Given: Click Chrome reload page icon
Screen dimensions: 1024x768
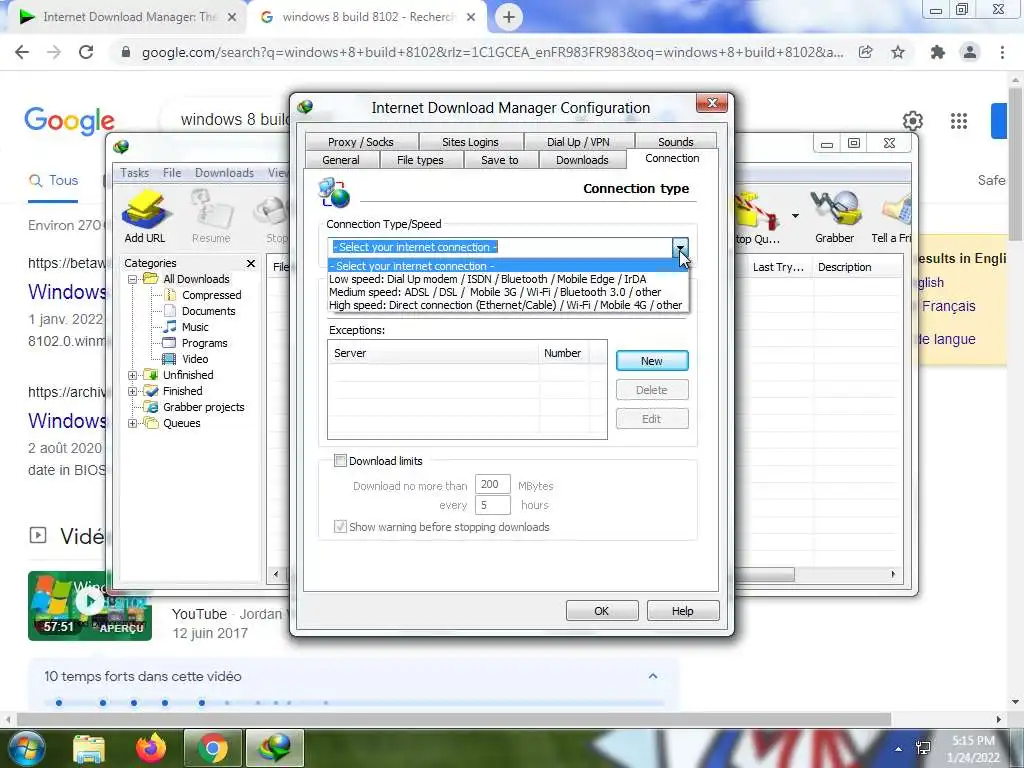Looking at the screenshot, I should pyautogui.click(x=86, y=52).
